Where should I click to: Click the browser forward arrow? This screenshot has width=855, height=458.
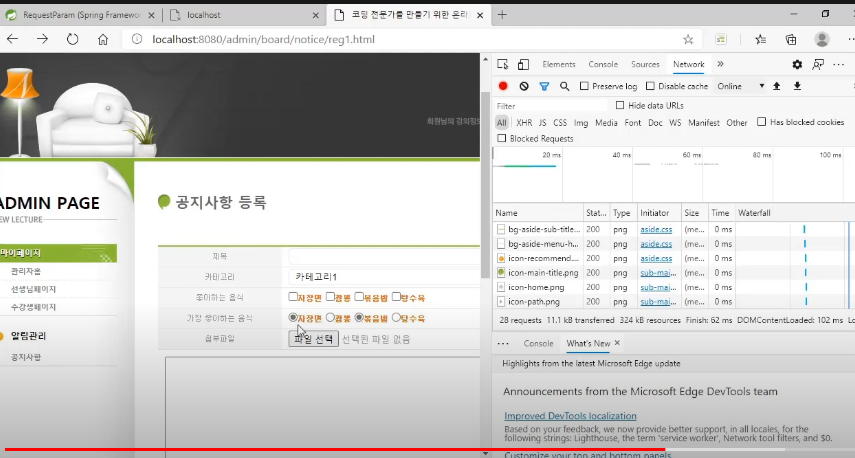click(43, 39)
